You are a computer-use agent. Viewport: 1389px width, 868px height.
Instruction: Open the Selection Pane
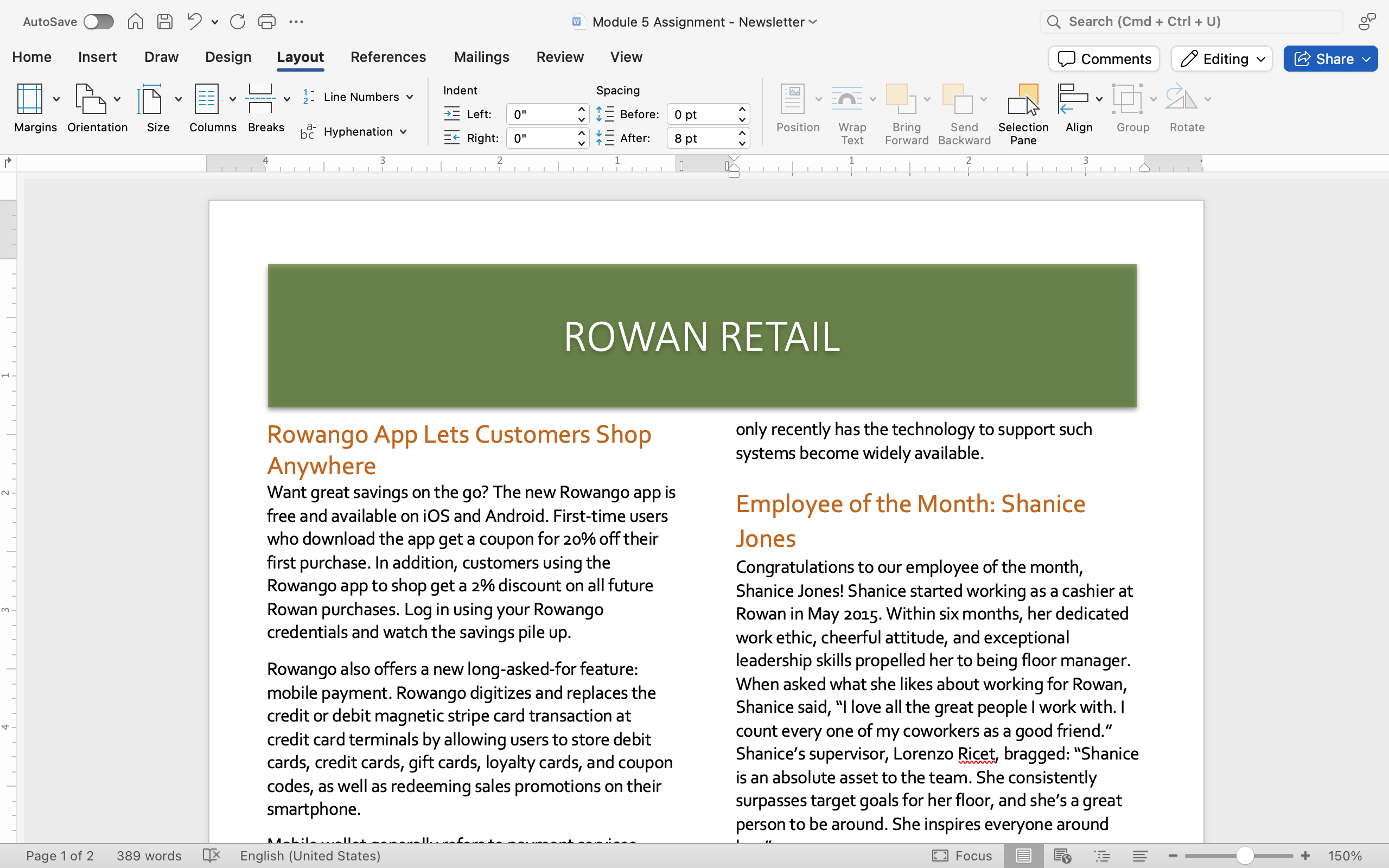[1023, 114]
